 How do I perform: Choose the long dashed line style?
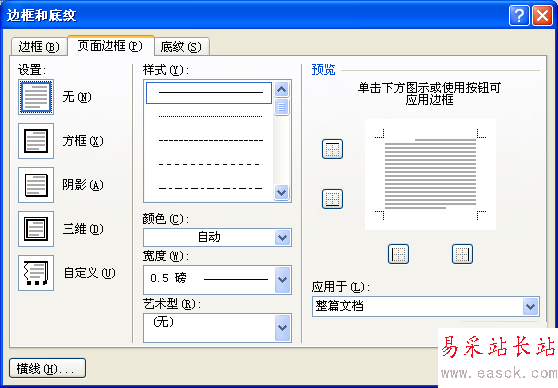pos(210,164)
